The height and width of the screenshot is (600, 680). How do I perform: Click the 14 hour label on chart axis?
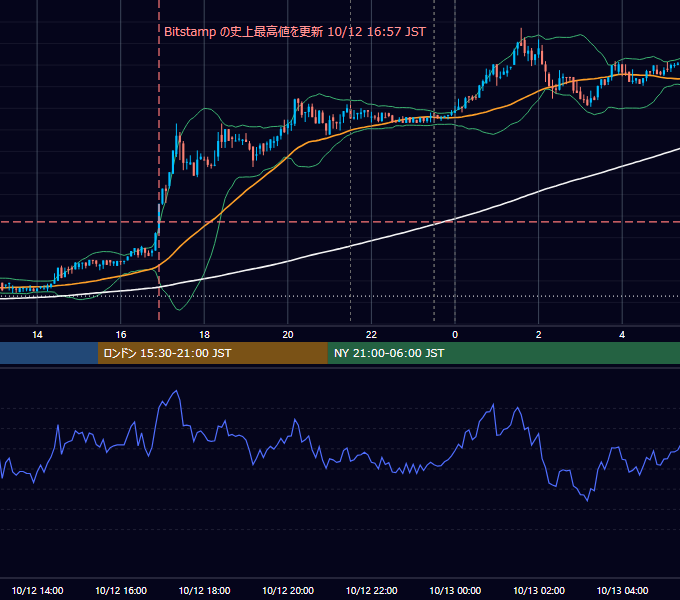pos(37,335)
